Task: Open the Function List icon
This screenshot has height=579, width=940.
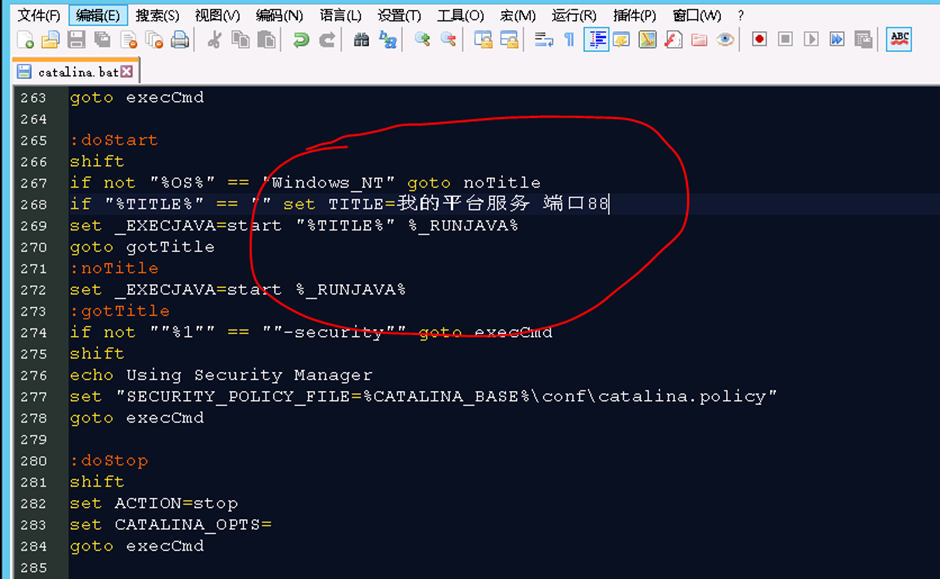Action: (673, 40)
